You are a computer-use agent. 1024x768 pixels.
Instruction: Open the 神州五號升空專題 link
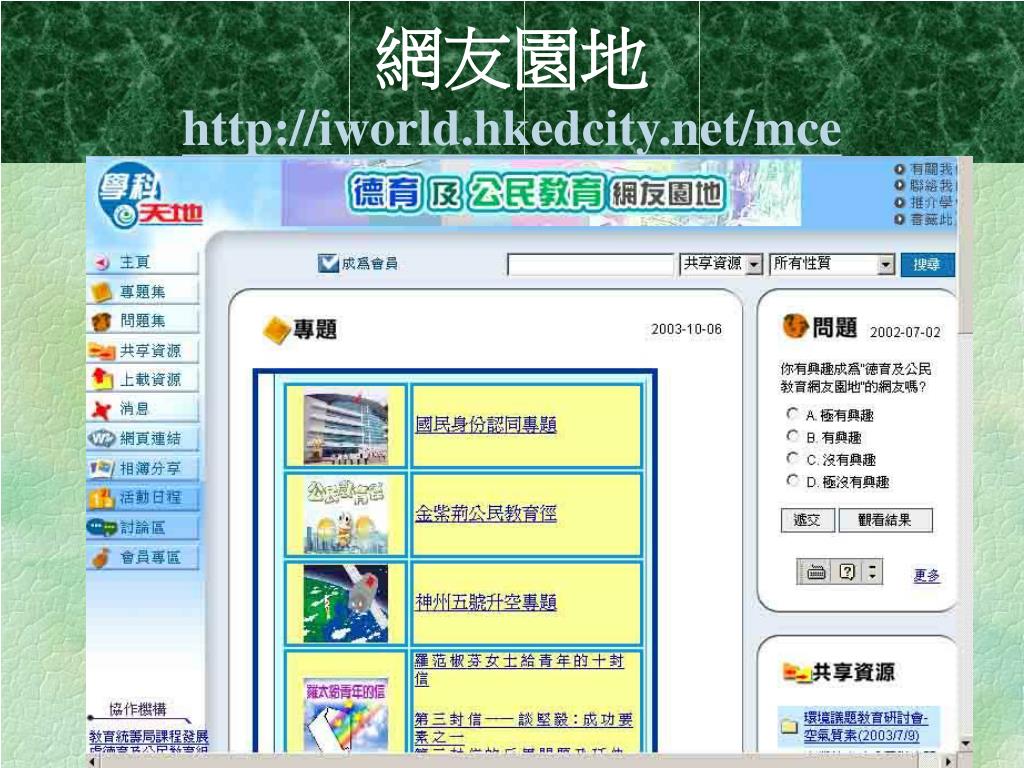tap(486, 602)
